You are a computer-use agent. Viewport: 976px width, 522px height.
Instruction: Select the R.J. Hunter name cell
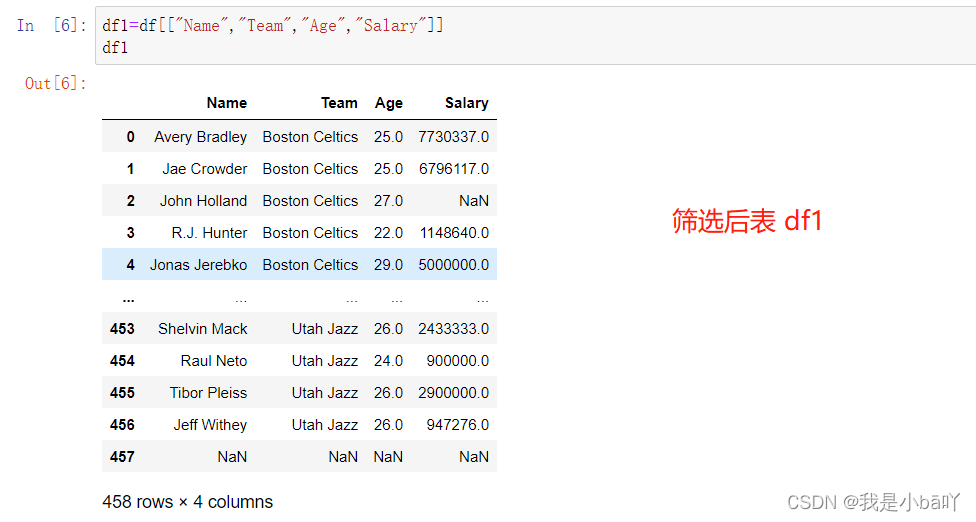209,233
